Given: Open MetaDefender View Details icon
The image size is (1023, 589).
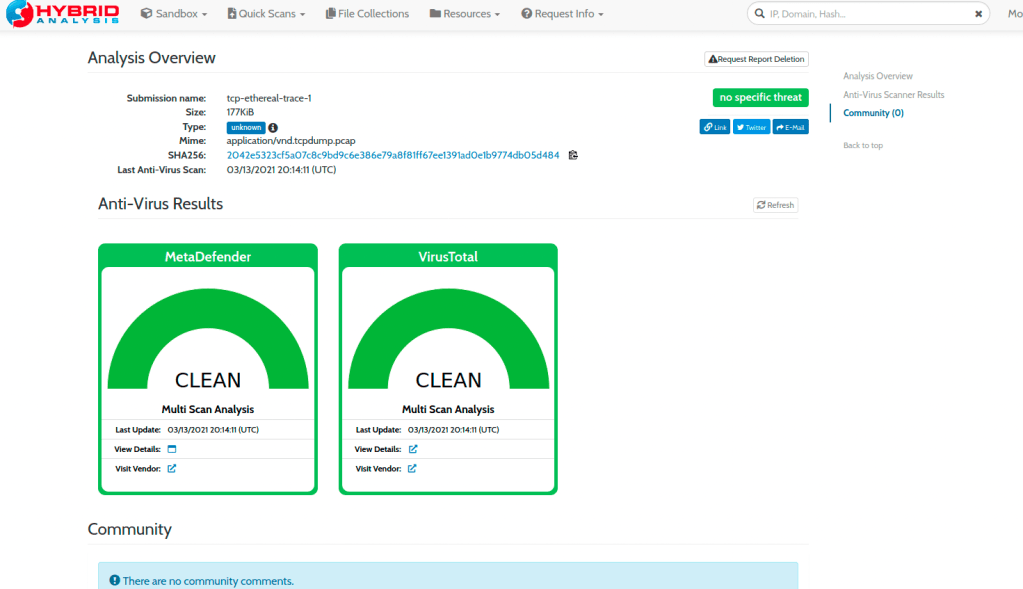Looking at the screenshot, I should 172,449.
